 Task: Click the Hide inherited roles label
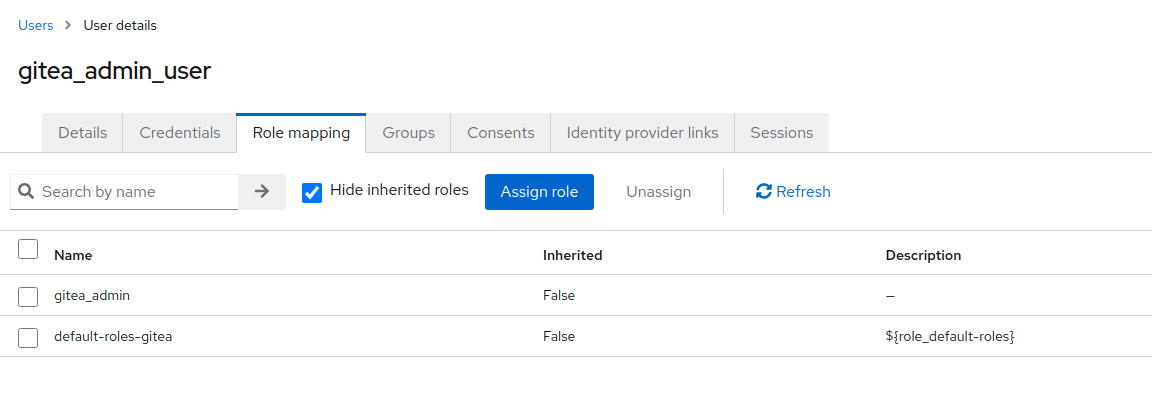click(399, 190)
